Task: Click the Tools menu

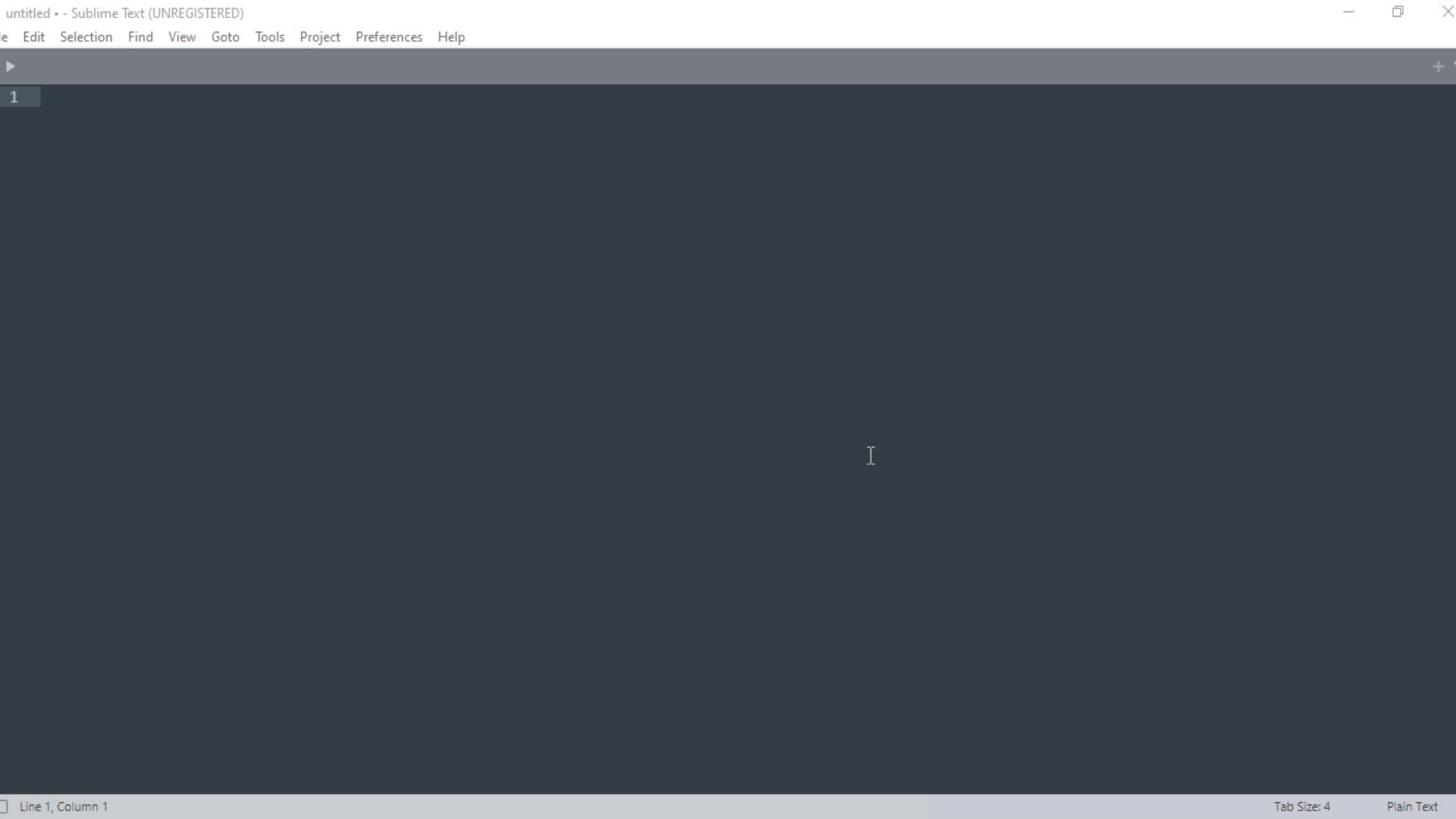Action: coord(269,36)
